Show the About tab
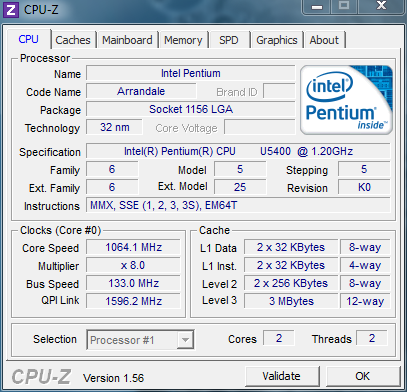 [x=324, y=40]
